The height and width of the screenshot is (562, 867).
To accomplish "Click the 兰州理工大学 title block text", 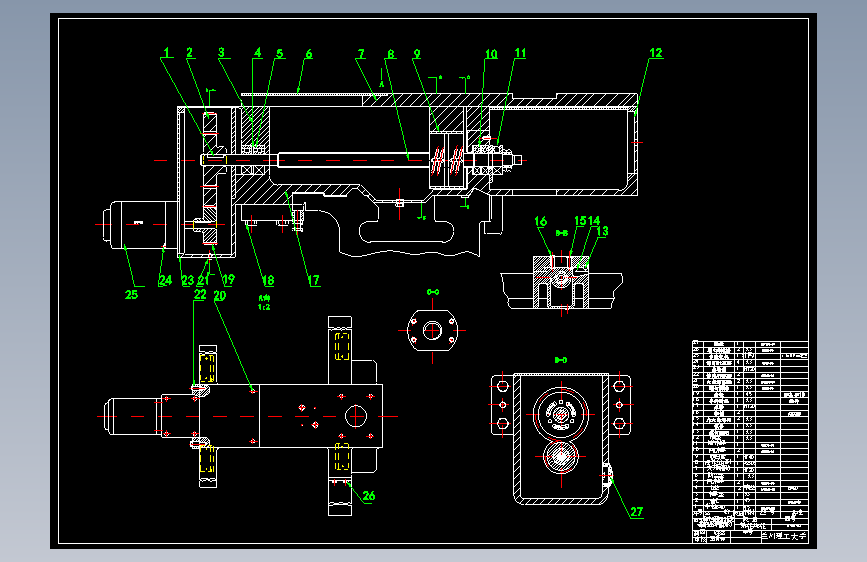I will [784, 536].
